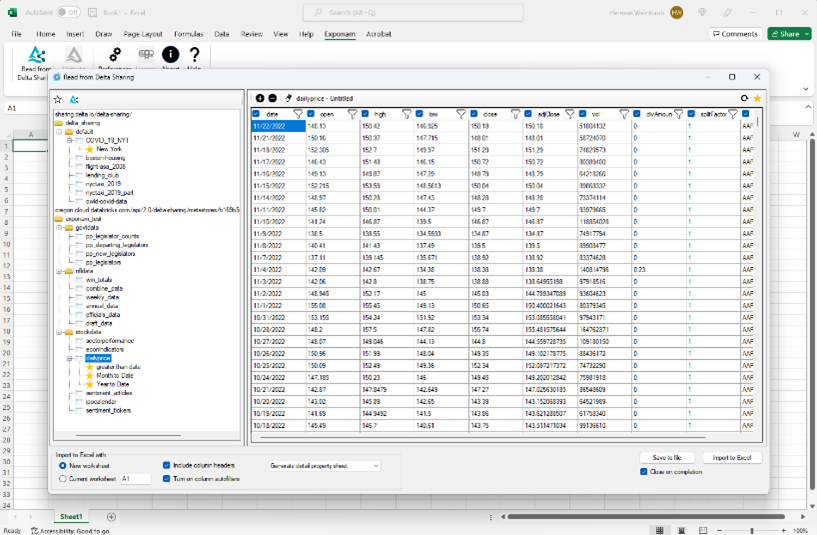Open the Data ribbon tab
Image resolution: width=817 pixels, height=535 pixels.
click(x=222, y=34)
